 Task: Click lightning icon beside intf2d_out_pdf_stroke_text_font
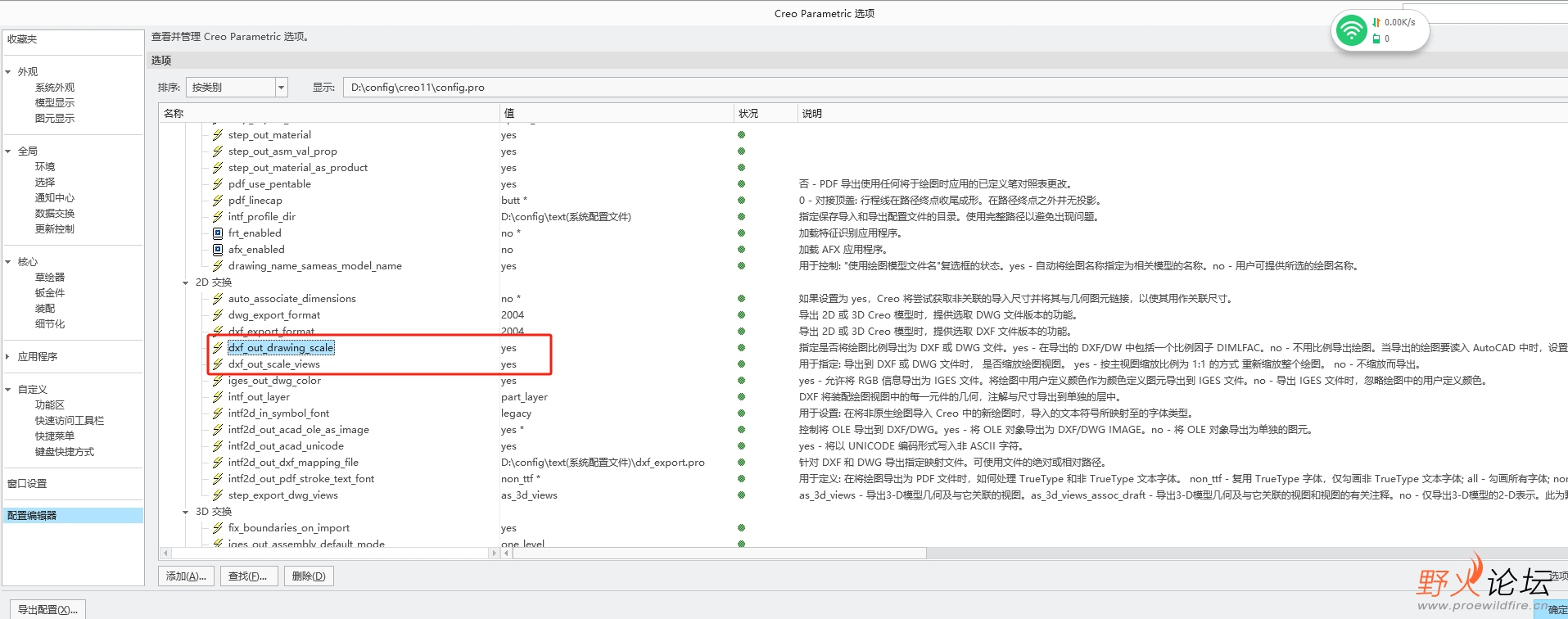(x=218, y=479)
